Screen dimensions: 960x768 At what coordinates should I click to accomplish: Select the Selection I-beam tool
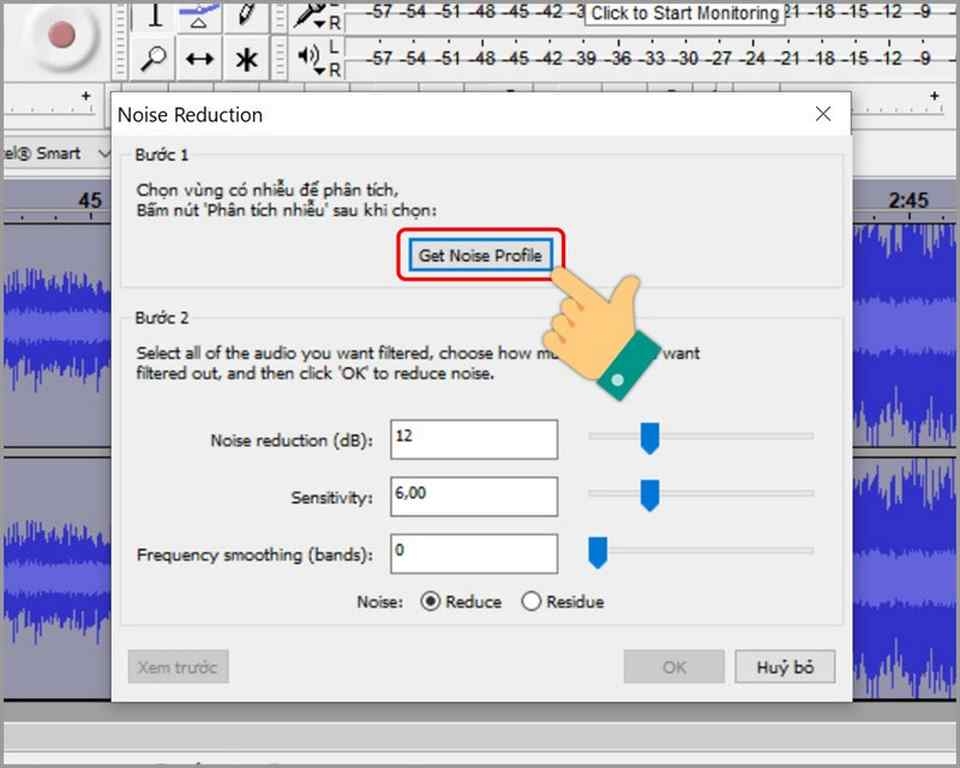153,15
